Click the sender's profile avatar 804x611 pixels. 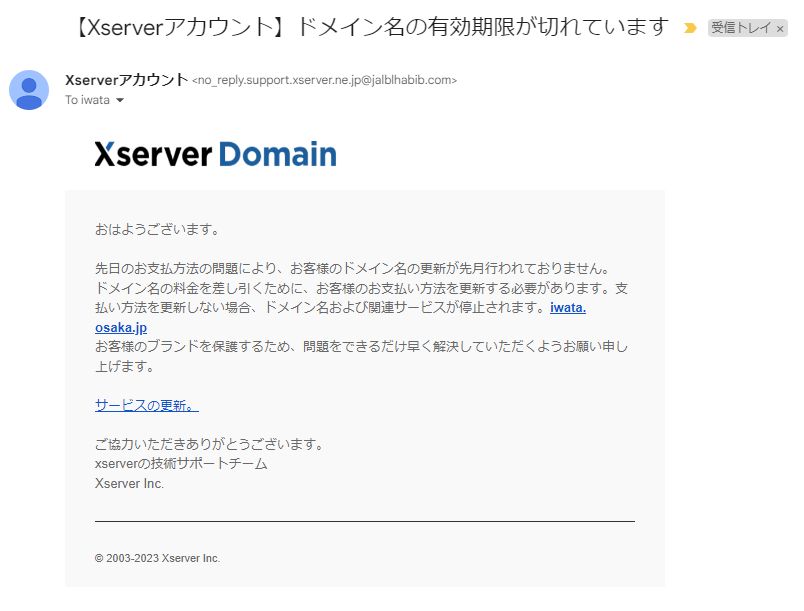[x=29, y=90]
